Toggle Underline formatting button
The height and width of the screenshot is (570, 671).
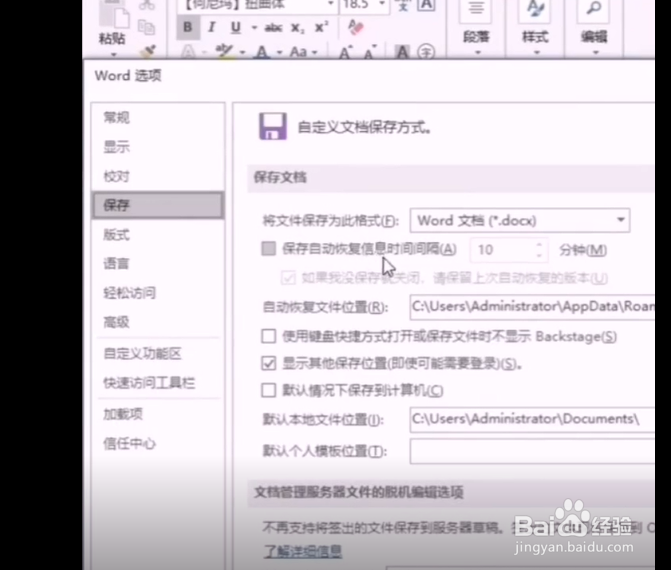click(235, 27)
